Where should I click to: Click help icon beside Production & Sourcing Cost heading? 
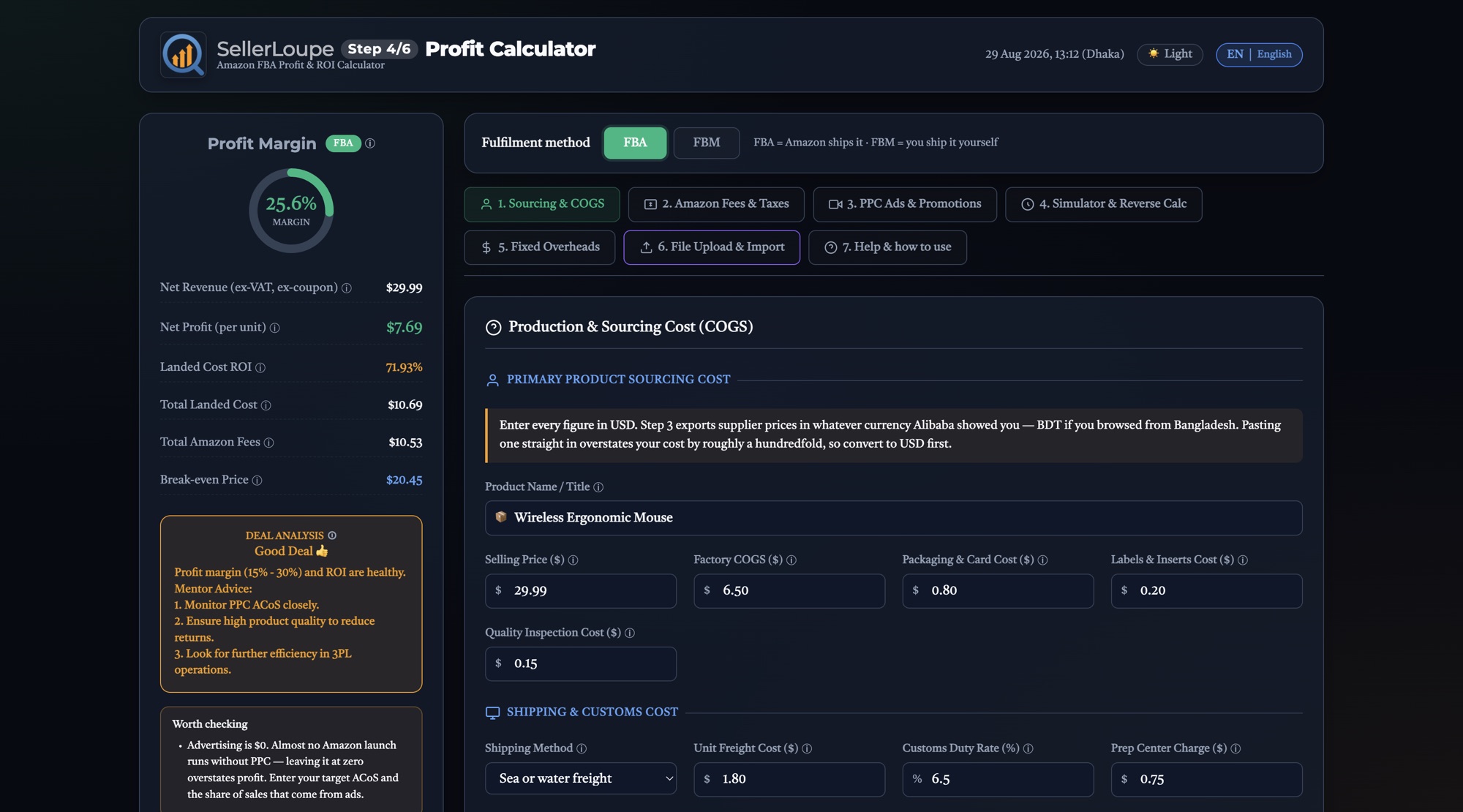point(494,328)
